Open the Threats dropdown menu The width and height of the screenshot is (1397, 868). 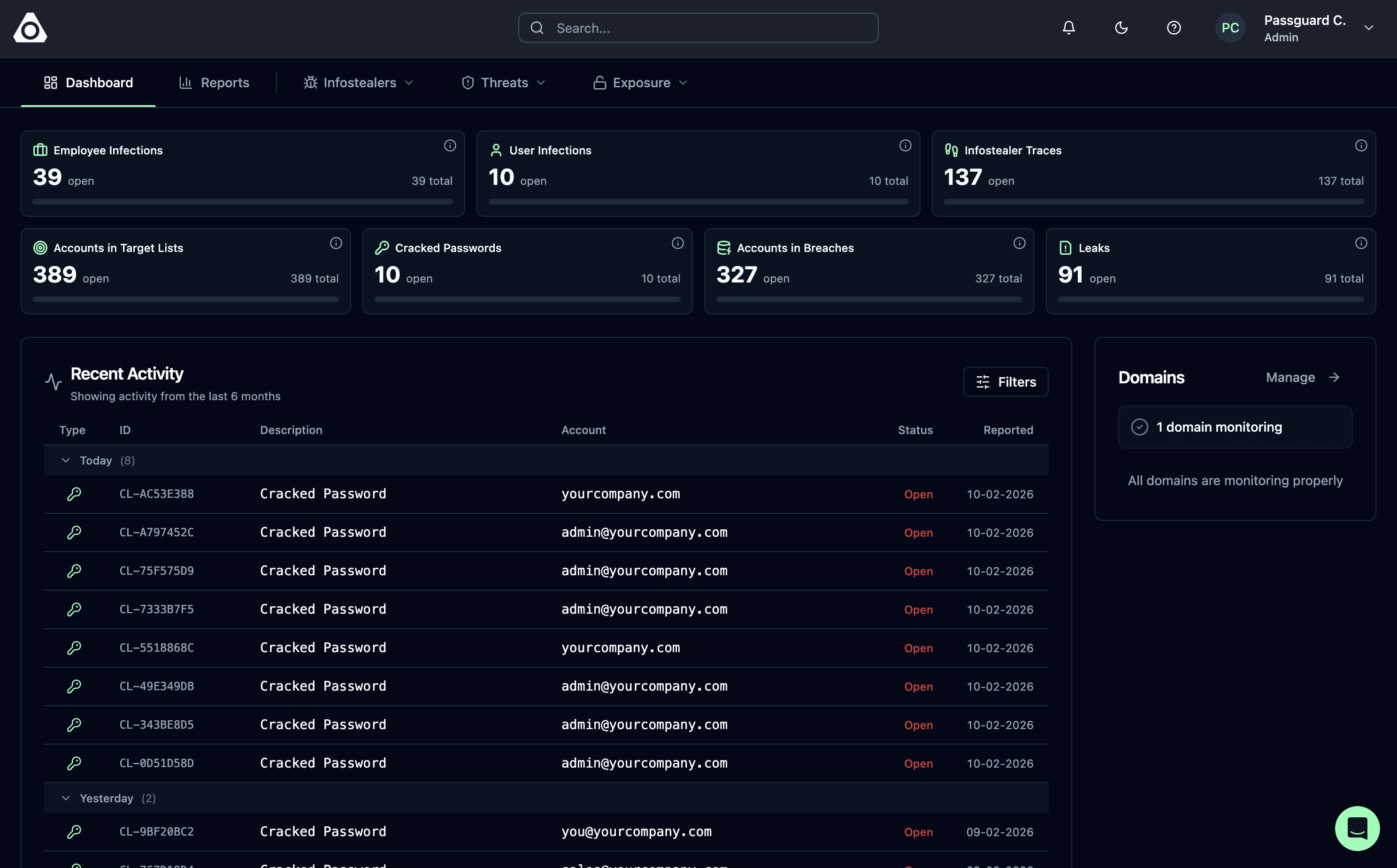[x=504, y=83]
